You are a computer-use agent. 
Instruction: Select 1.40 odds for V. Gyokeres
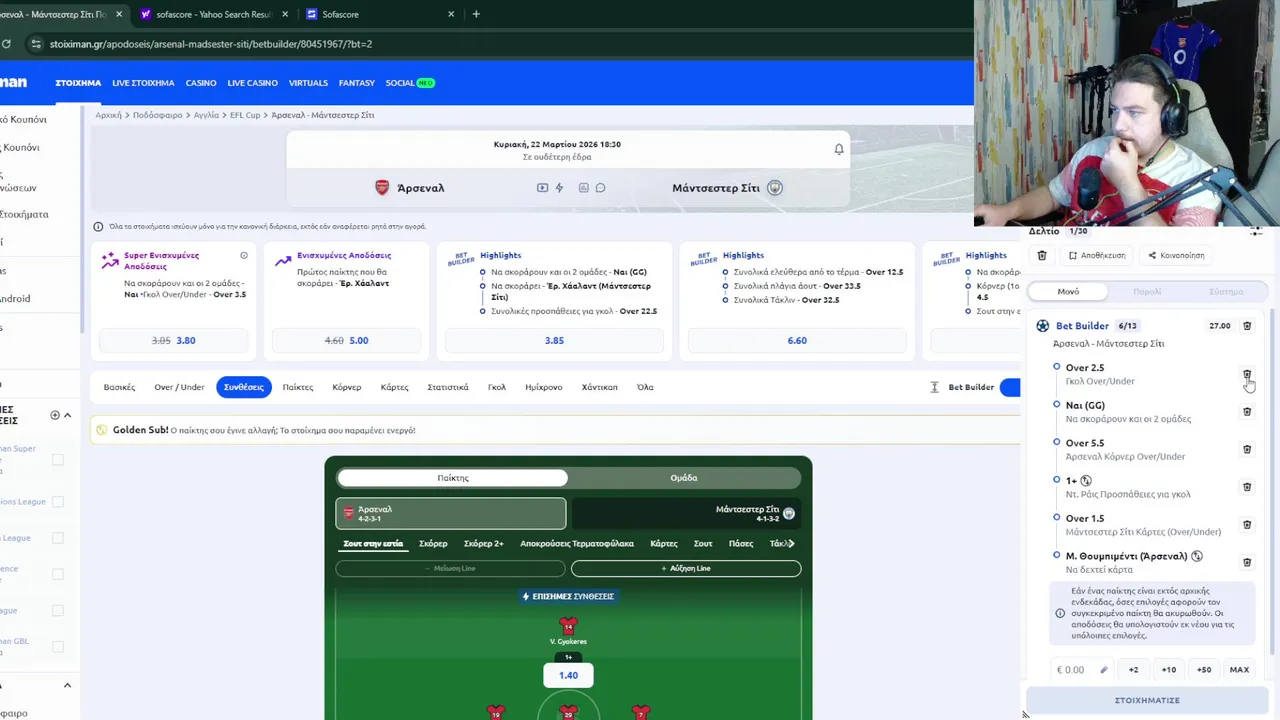tap(568, 675)
